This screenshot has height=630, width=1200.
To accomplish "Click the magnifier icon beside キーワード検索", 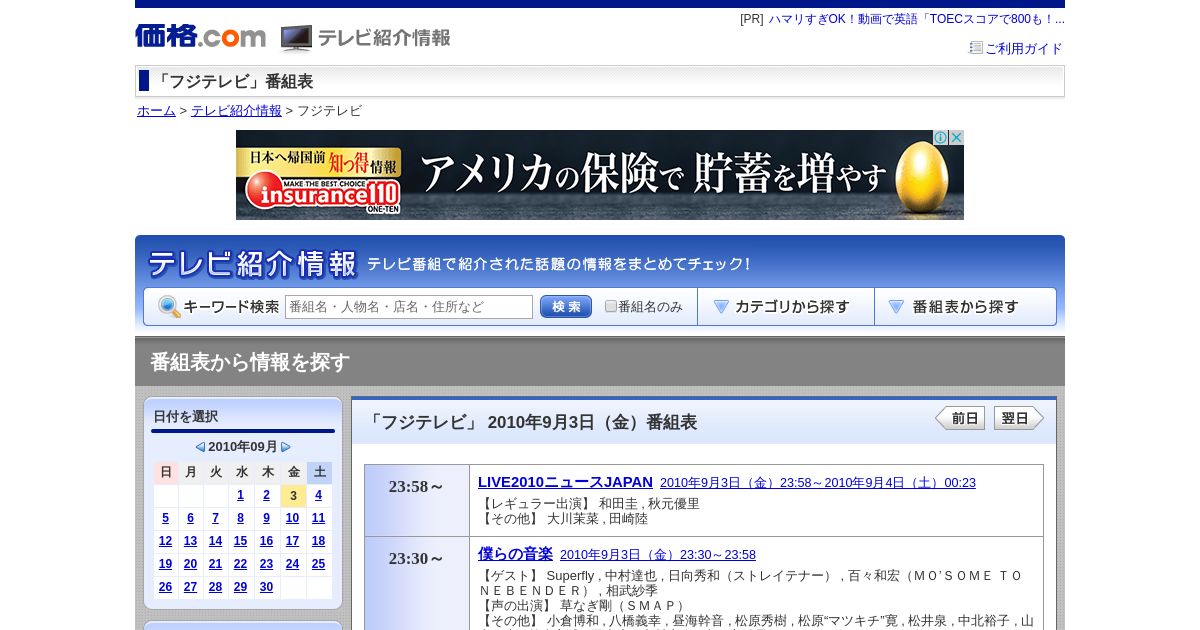I will click(x=169, y=307).
